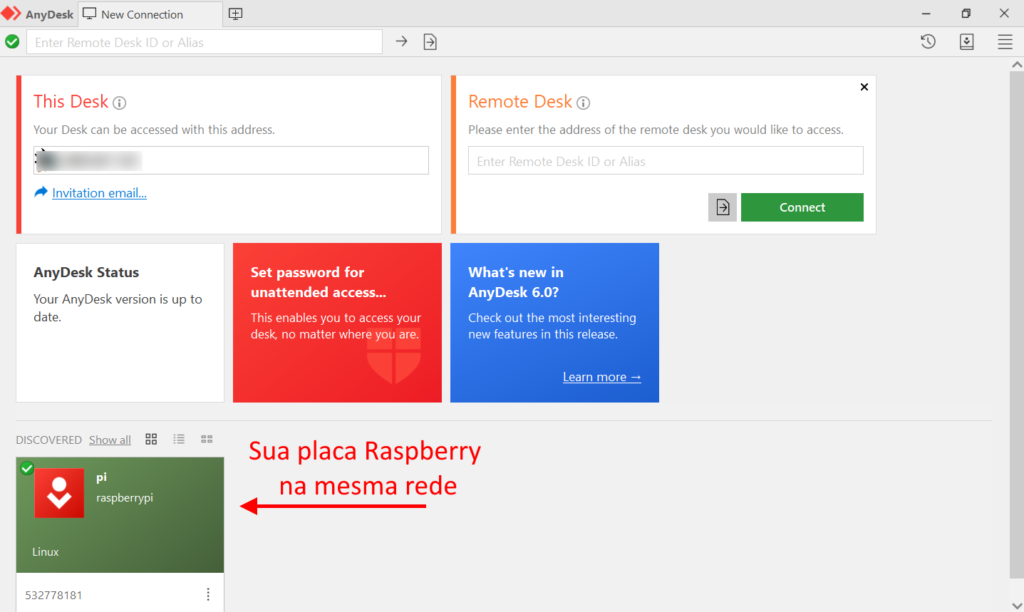This screenshot has height=612, width=1024.
Task: Open the AnyDesk Status card
Action: (x=120, y=323)
